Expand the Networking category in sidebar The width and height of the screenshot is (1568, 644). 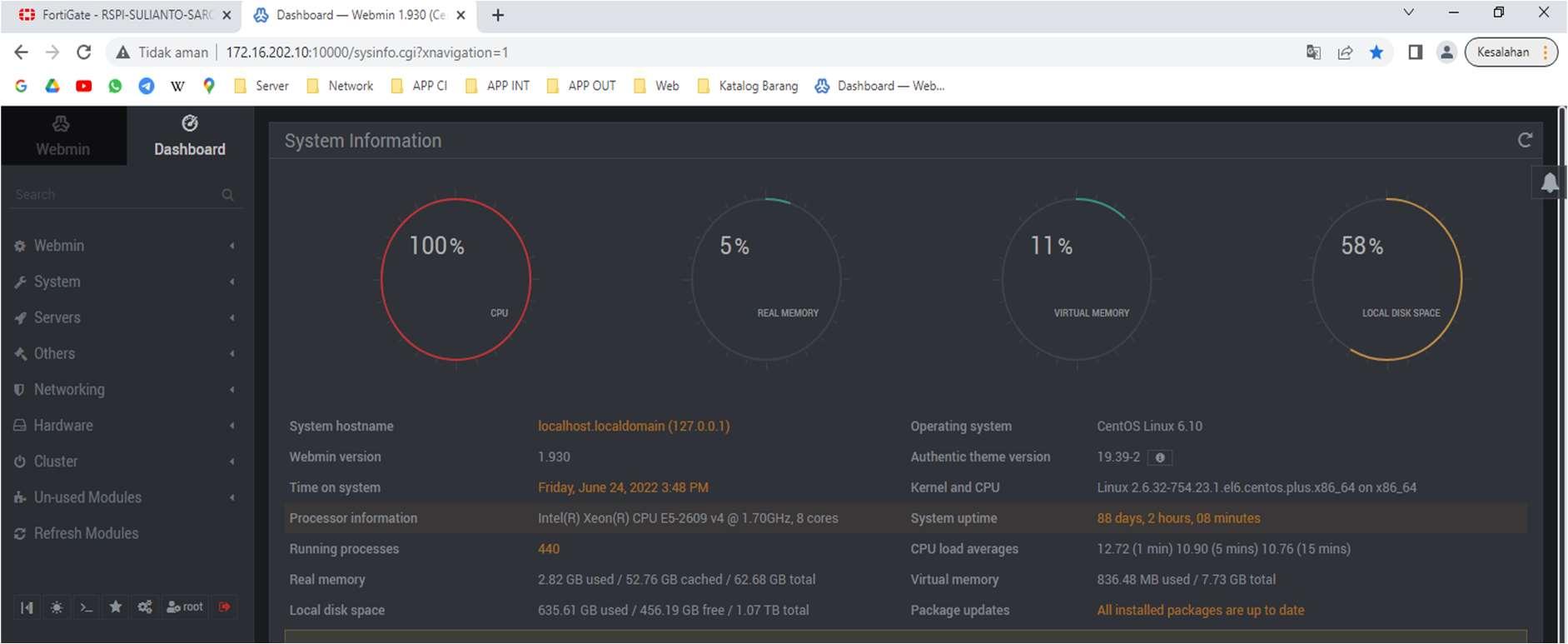click(125, 389)
